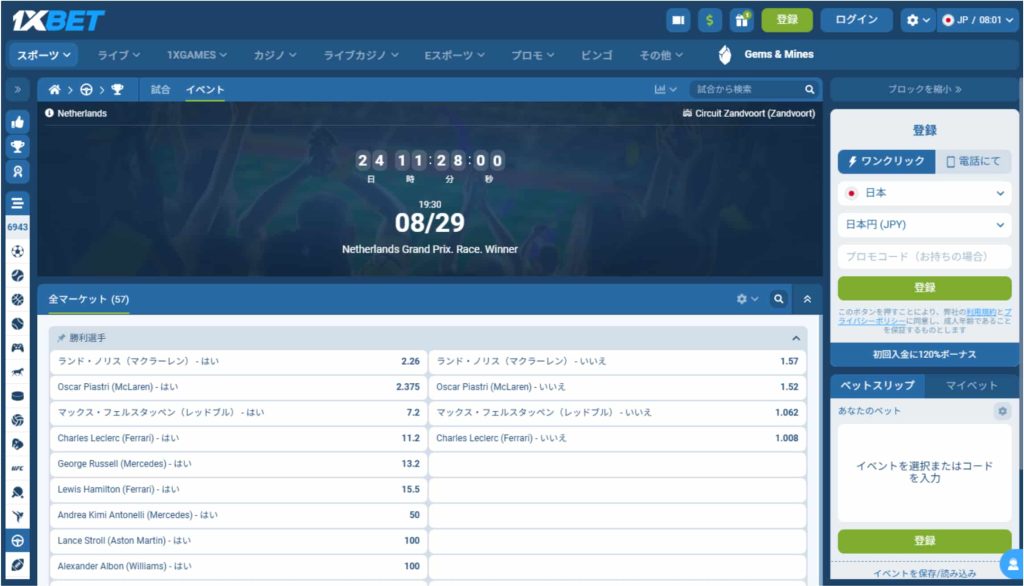Open the Eスポーツ menu
This screenshot has height=586, width=1024.
click(455, 56)
